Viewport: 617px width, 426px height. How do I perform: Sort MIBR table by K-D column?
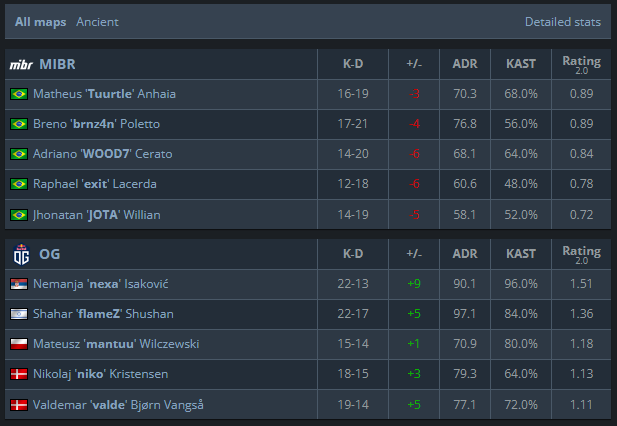click(353, 64)
